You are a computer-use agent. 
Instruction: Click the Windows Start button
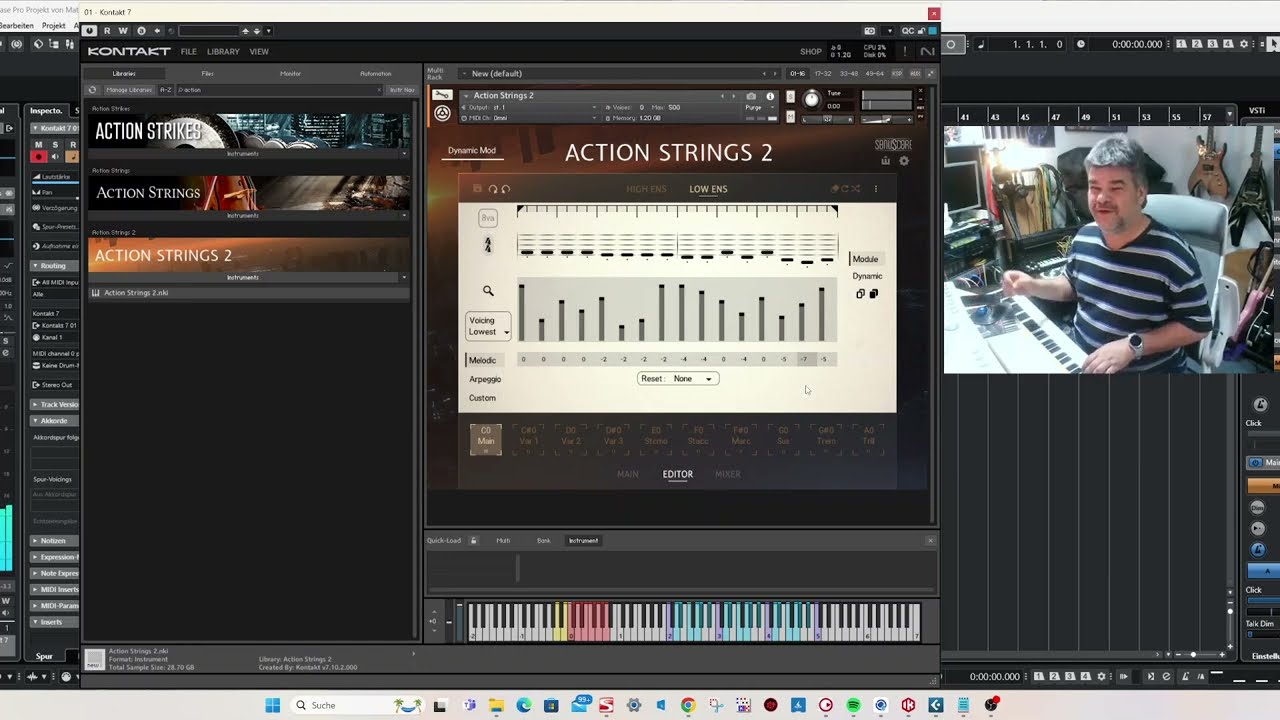point(272,705)
